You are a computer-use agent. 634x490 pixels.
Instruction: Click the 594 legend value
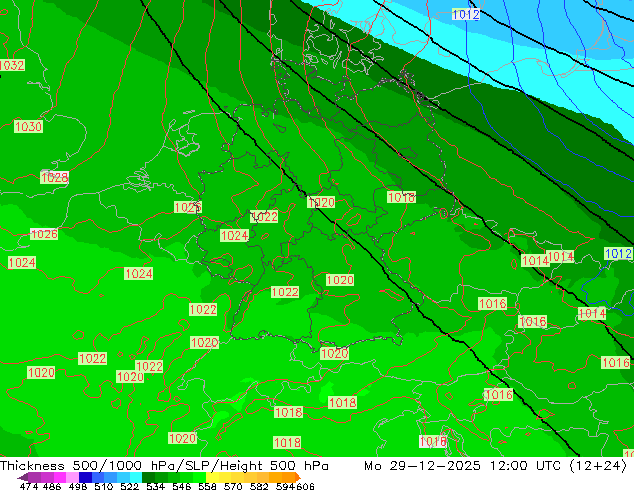coord(285,486)
